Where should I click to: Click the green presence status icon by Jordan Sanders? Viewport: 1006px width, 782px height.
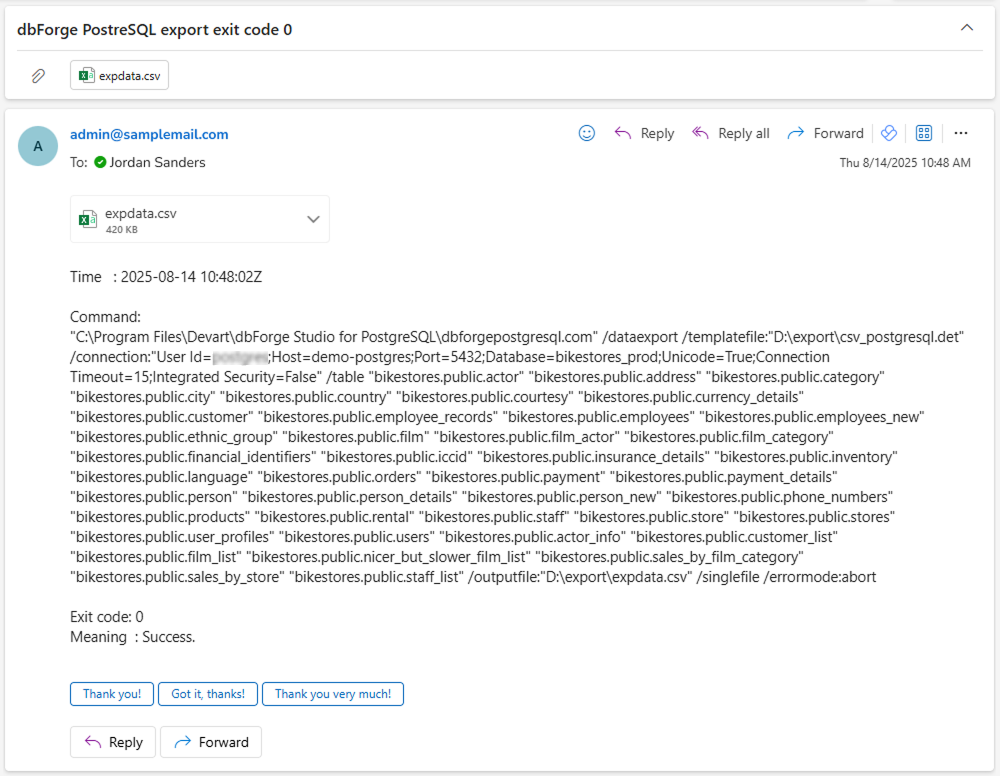100,162
